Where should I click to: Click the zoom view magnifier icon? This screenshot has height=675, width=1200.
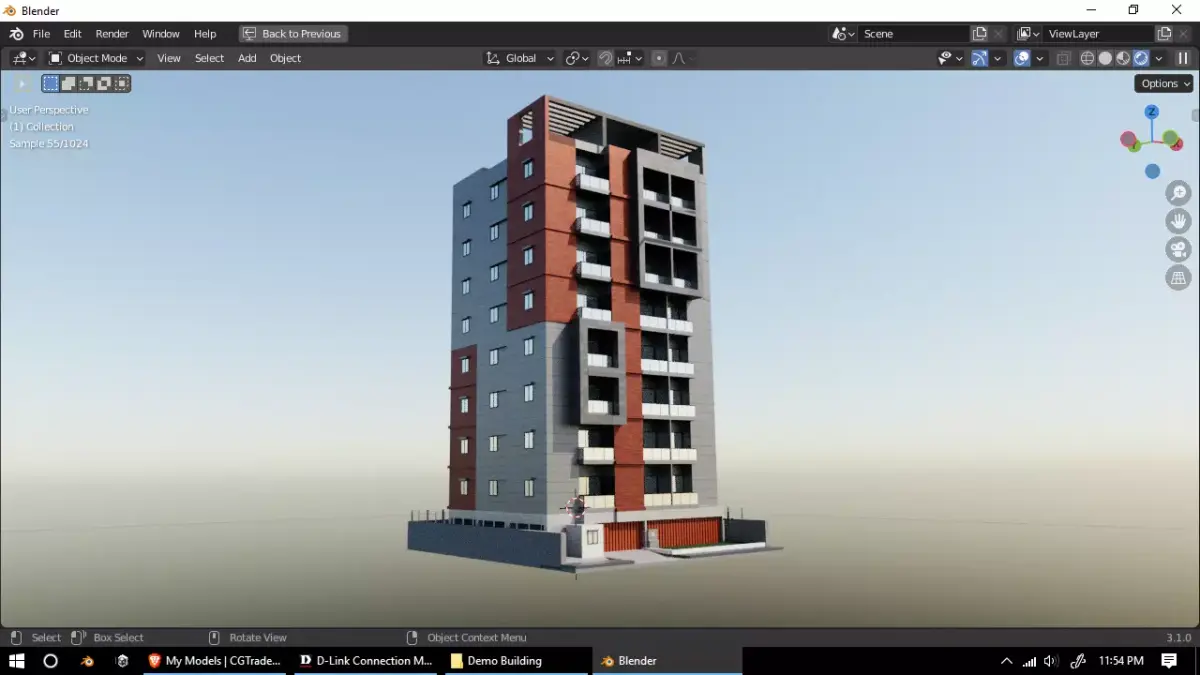point(1178,193)
